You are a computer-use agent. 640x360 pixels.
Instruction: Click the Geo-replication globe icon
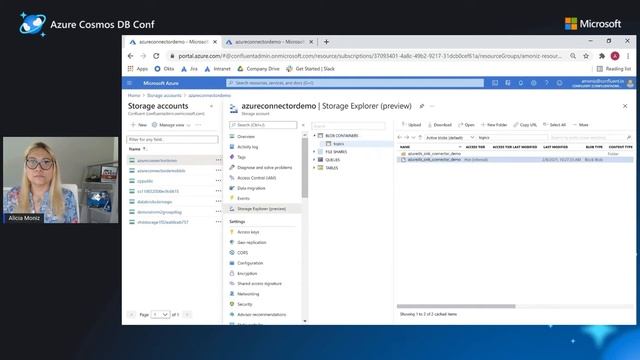[232, 242]
